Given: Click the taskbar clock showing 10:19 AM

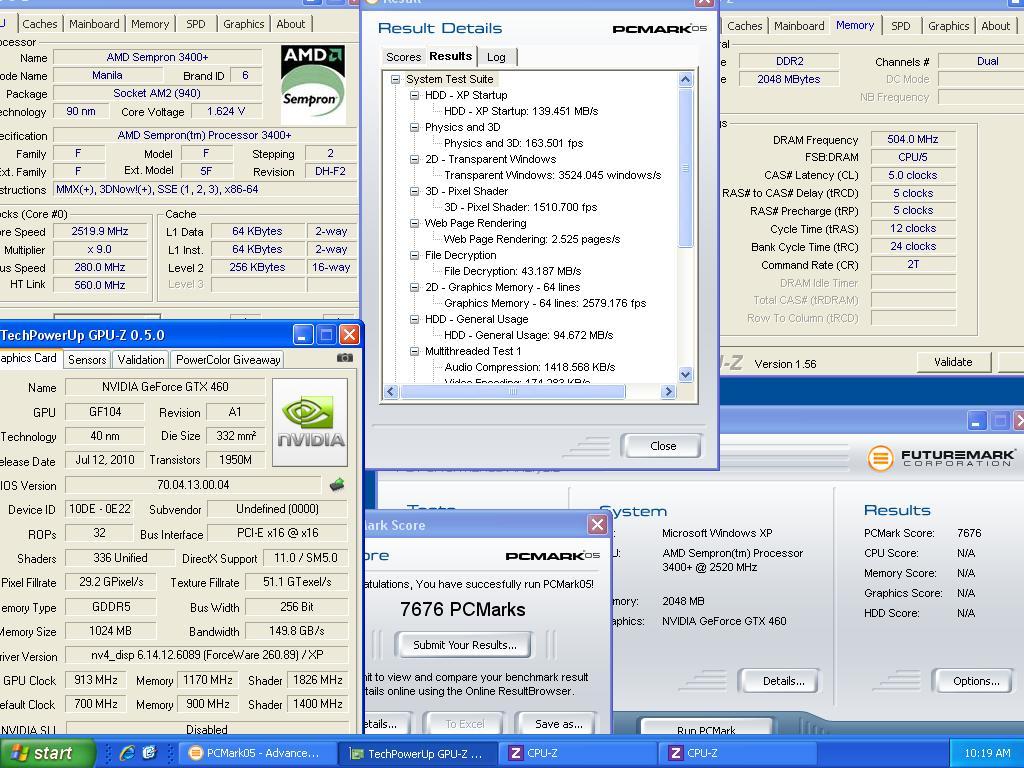Looking at the screenshot, I should [987, 753].
